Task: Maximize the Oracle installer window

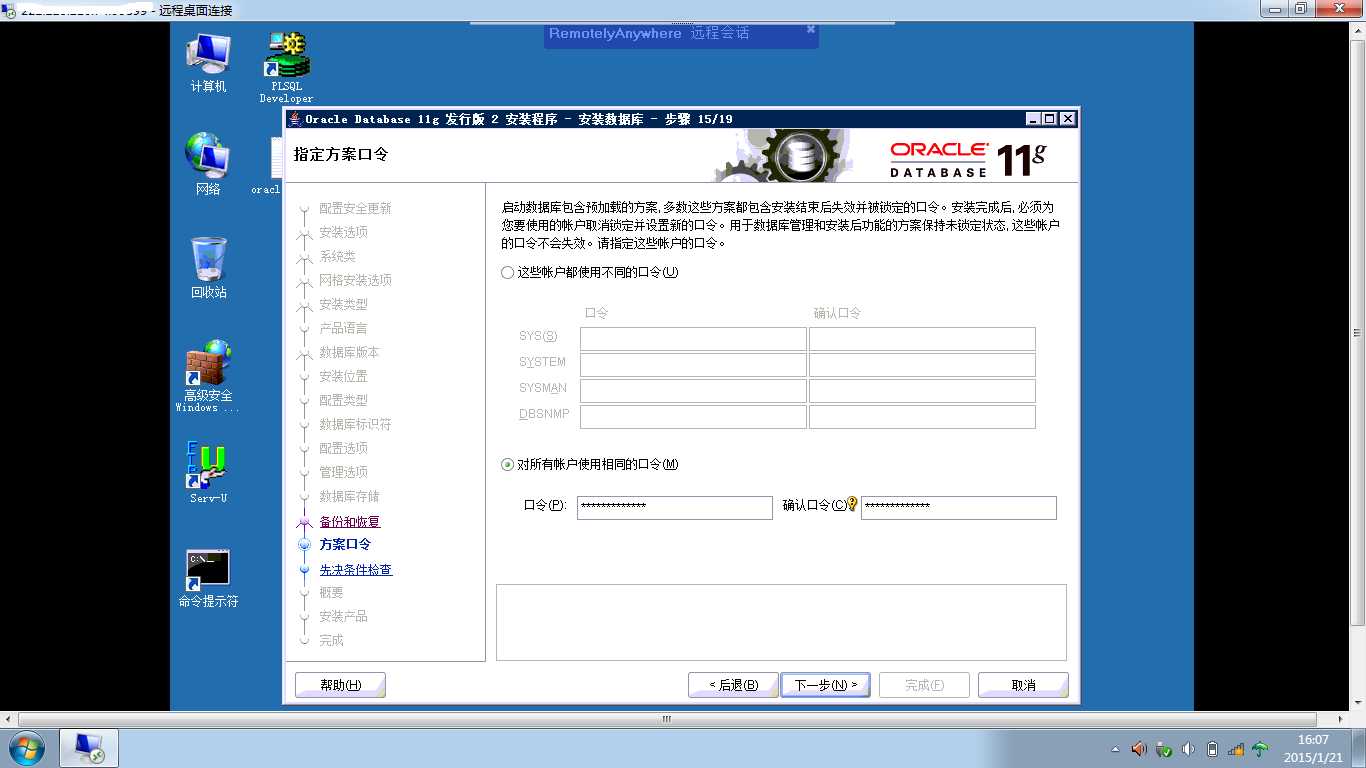Action: (1049, 119)
